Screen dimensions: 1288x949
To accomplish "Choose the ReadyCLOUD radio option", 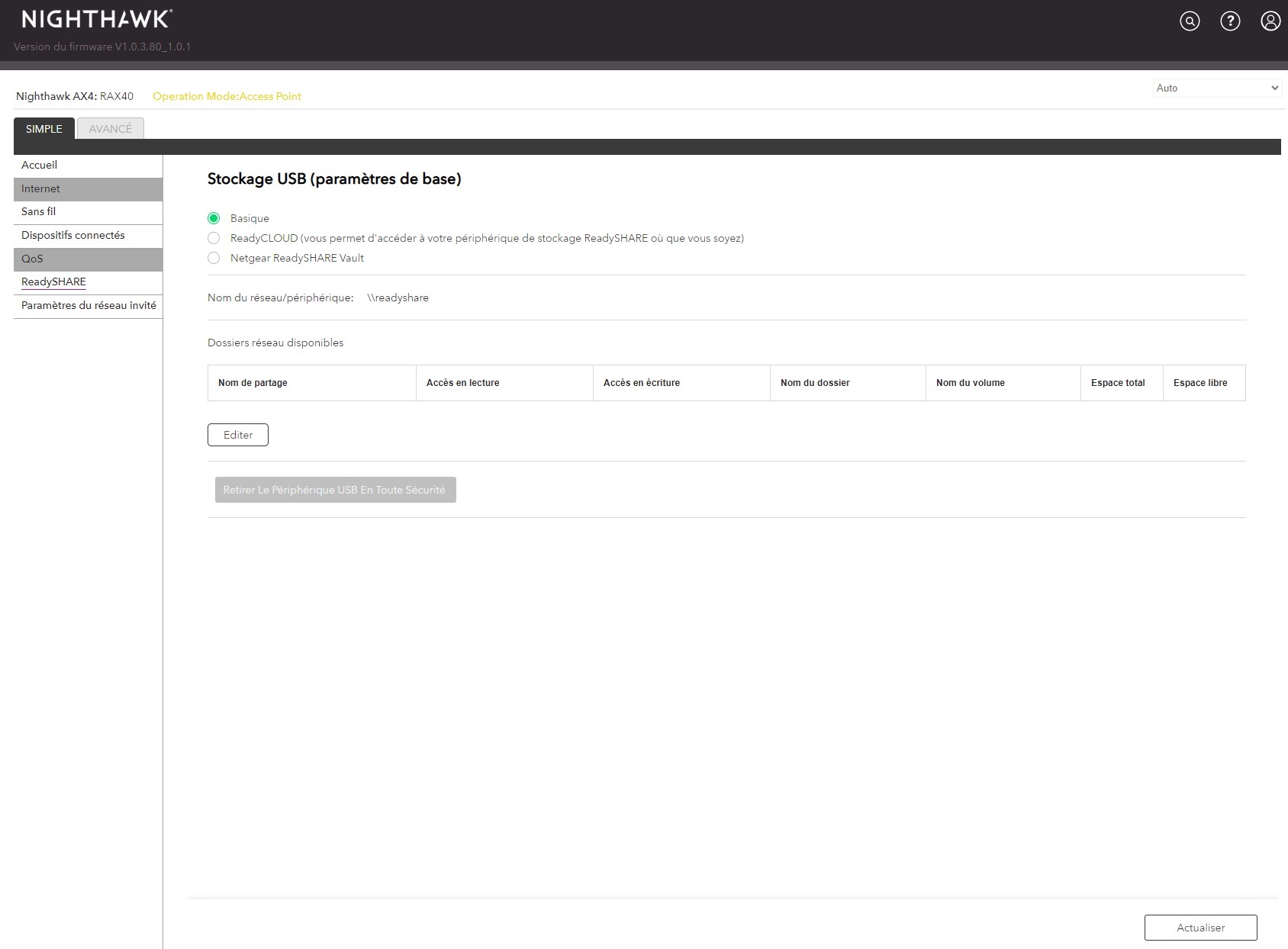I will (x=214, y=238).
